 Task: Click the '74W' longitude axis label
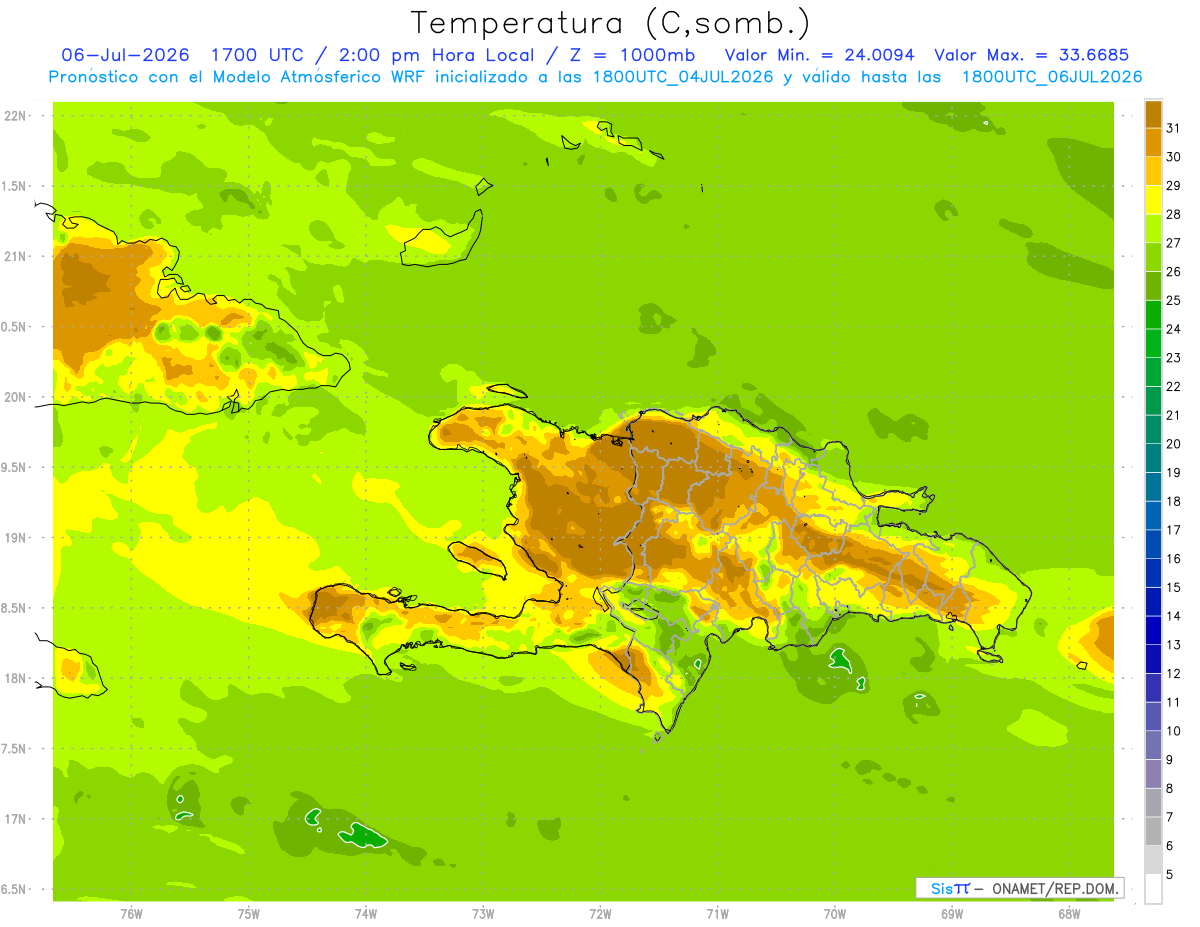(366, 914)
